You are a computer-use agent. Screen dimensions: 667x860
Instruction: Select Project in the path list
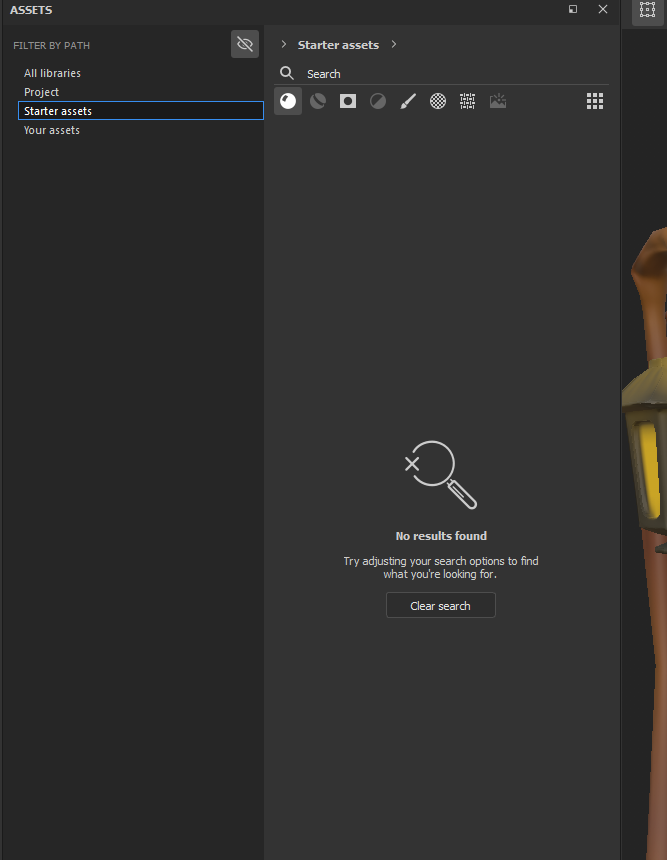click(x=42, y=92)
